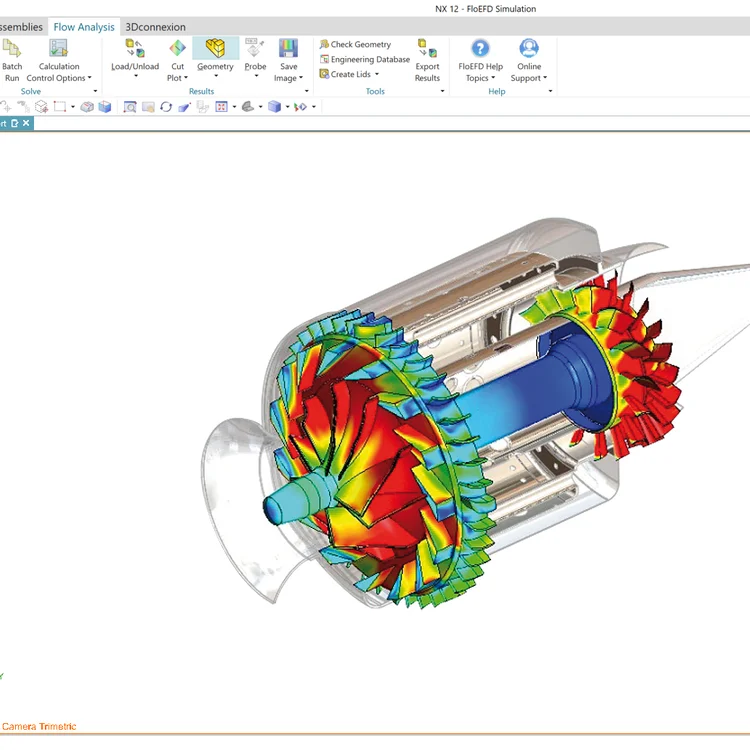
Task: Click the popout icon on part tab
Action: click(15, 123)
